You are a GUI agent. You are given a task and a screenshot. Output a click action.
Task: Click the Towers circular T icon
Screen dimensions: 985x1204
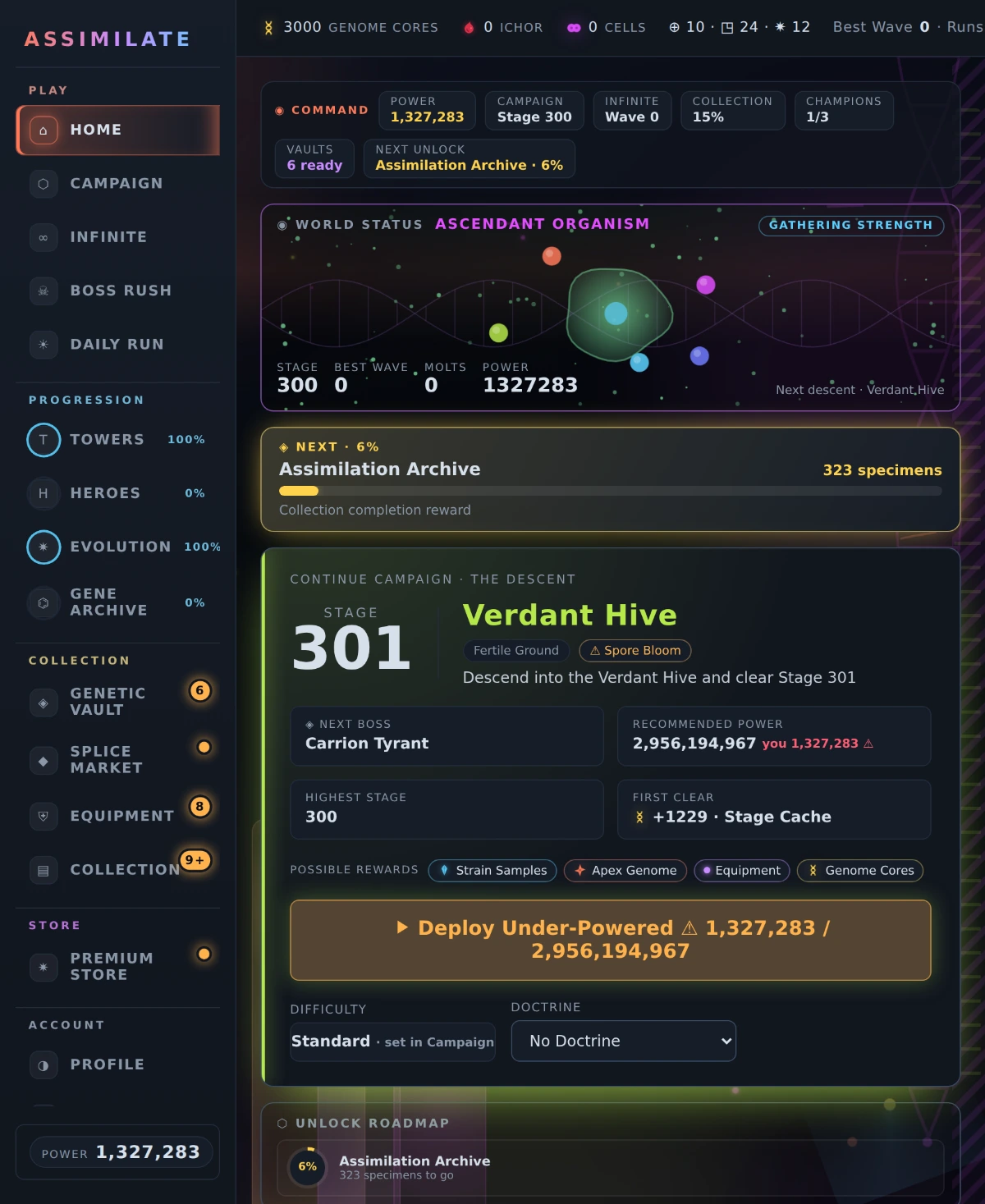coord(44,440)
